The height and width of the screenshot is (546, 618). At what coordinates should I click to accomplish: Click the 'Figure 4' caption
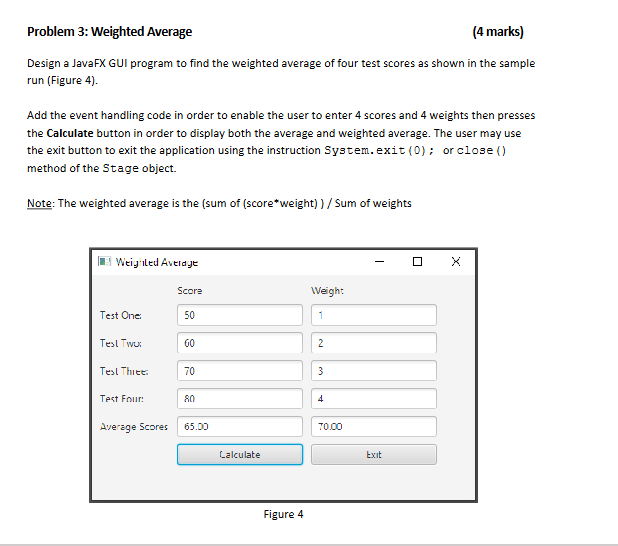(x=283, y=514)
